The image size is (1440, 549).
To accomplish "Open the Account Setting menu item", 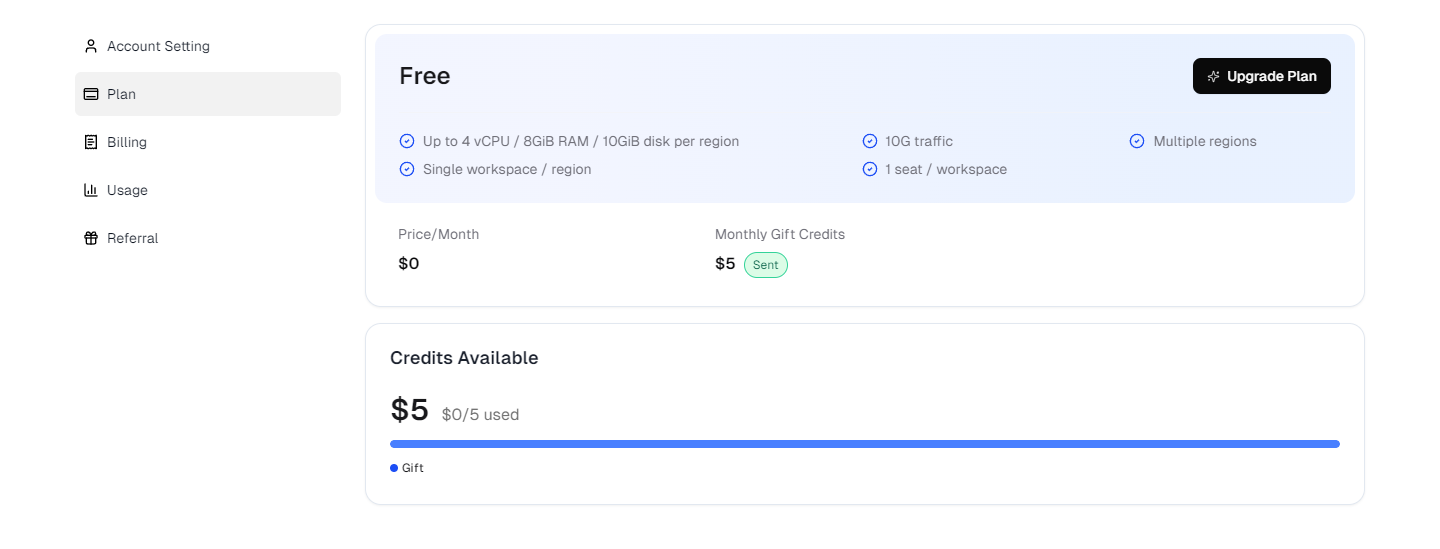I will [208, 46].
